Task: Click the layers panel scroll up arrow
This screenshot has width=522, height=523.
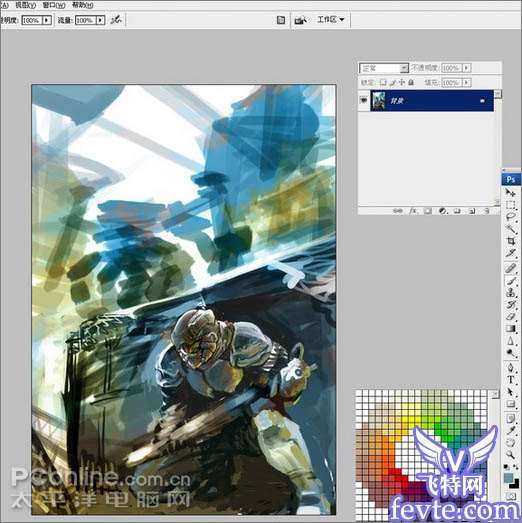Action: tap(497, 94)
